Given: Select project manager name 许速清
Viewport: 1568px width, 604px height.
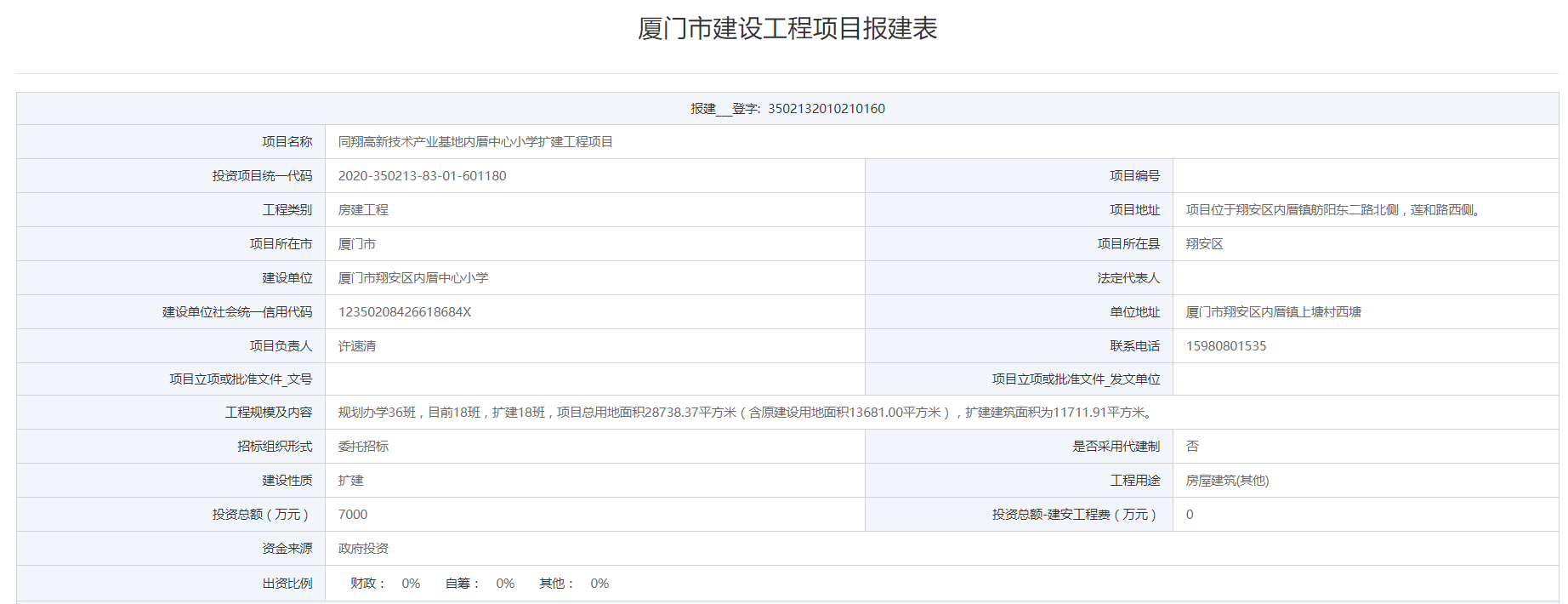Looking at the screenshot, I should (357, 346).
